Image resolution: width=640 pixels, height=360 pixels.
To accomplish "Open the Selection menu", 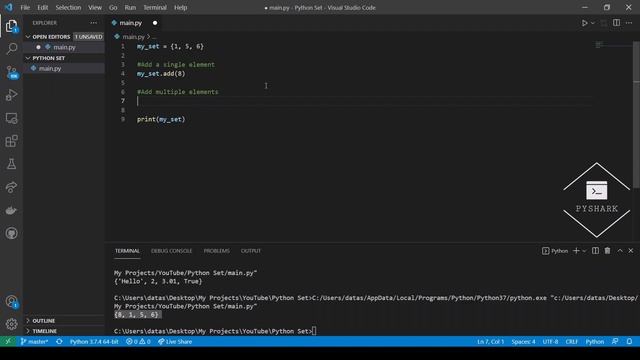I will point(68,7).
